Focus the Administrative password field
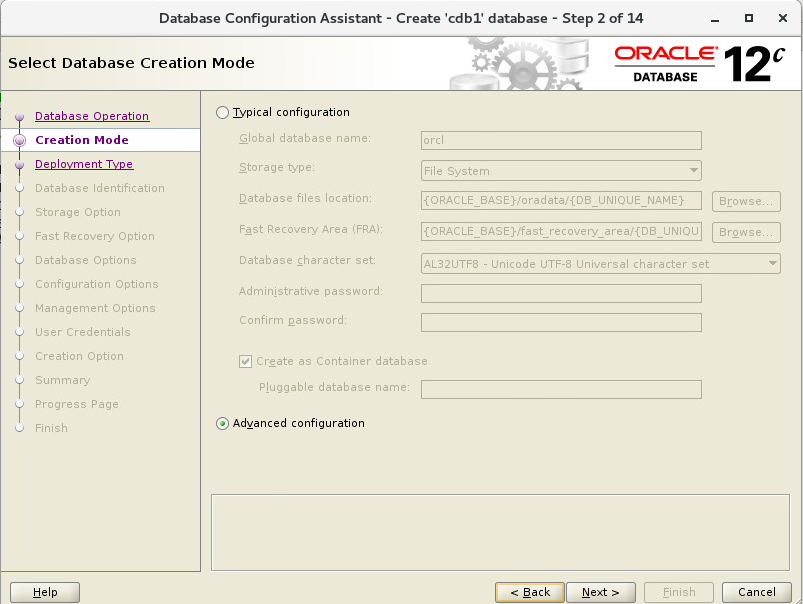 [x=561, y=294]
